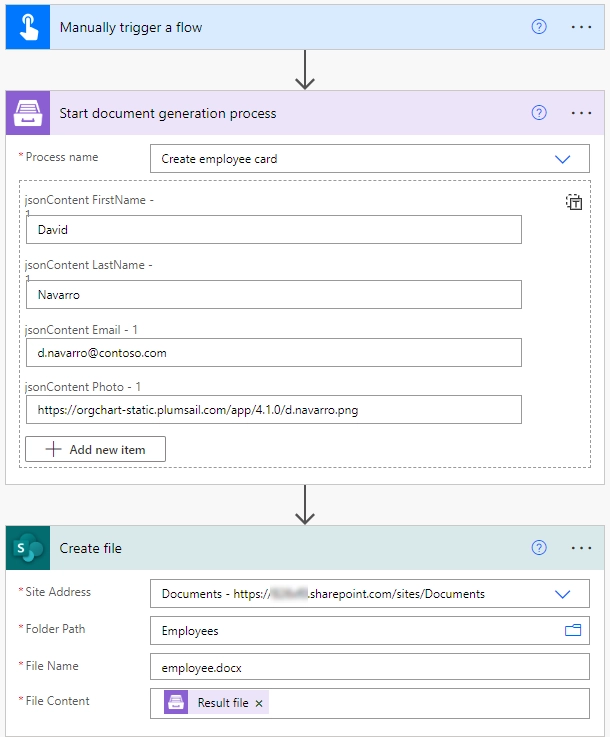Screen dimensions: 610x737
Task: Collapse the Create file step header
Action: click(x=305, y=548)
